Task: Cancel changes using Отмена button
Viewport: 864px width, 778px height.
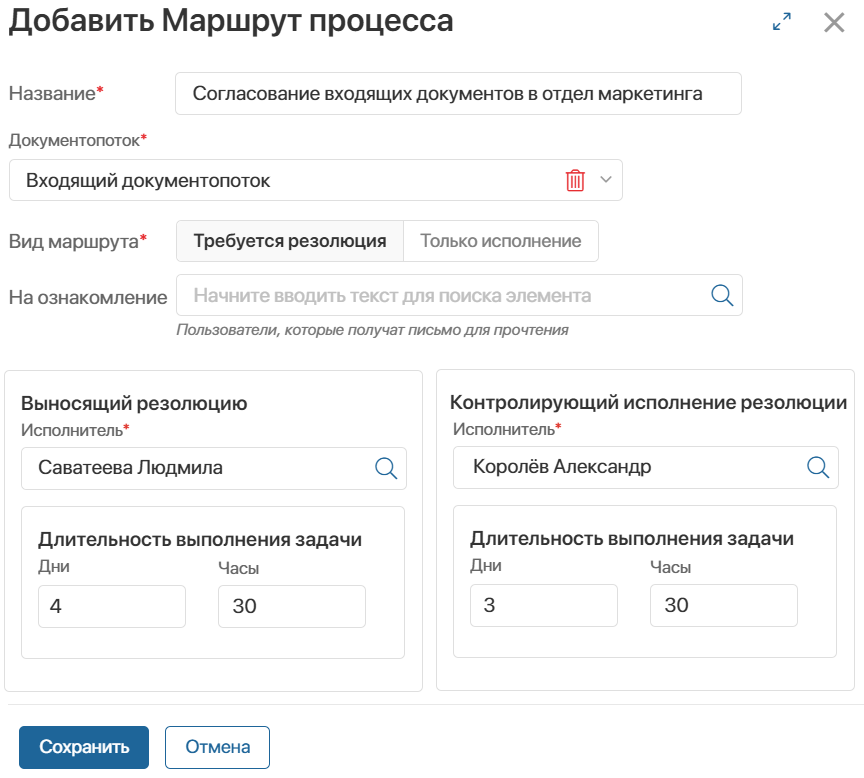Action: [217, 747]
